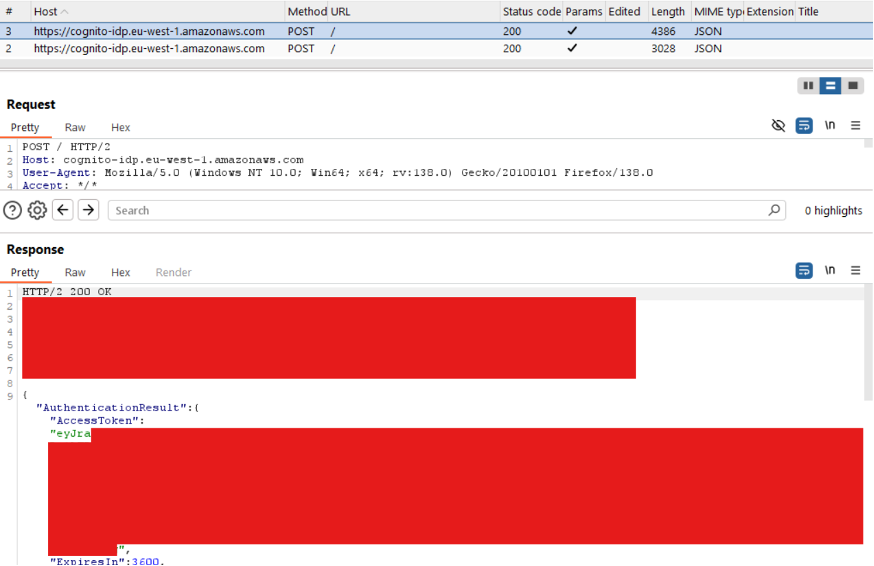Go to previous search match arrow
This screenshot has width=874, height=566.
coord(63,210)
